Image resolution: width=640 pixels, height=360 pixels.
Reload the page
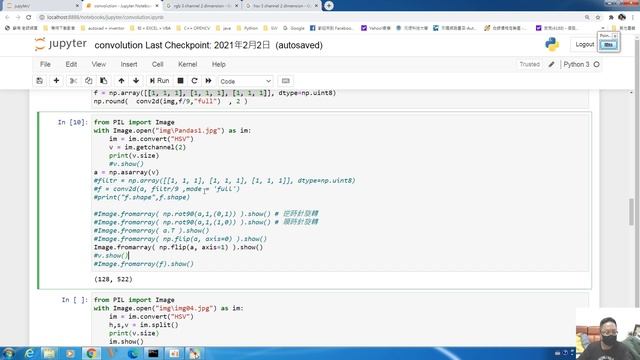point(29,17)
